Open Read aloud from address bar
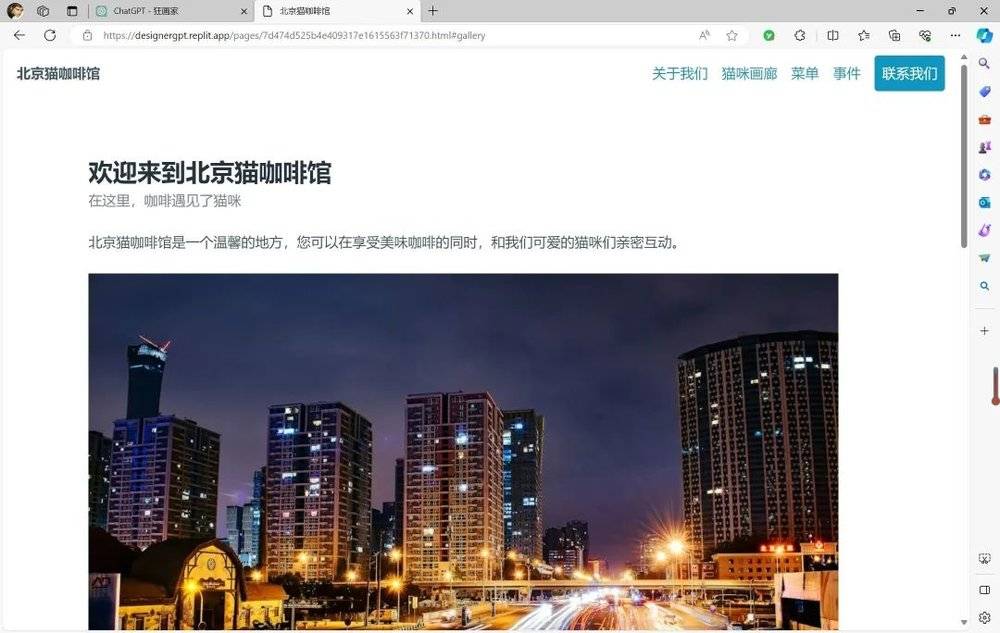Viewport: 1000px width, 633px height. coord(704,36)
